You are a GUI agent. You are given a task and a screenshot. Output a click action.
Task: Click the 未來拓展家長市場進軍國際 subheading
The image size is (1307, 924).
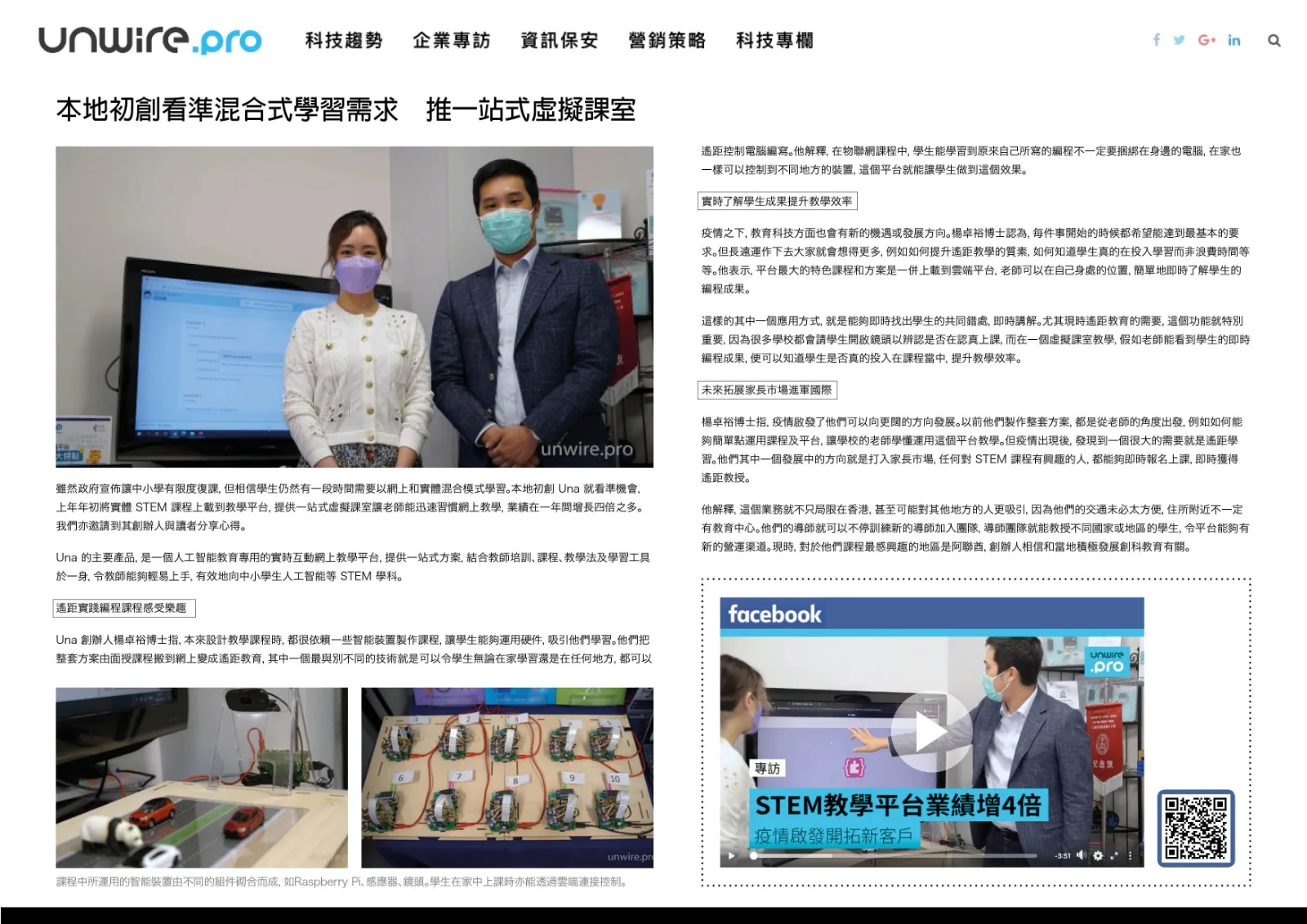[x=767, y=390]
